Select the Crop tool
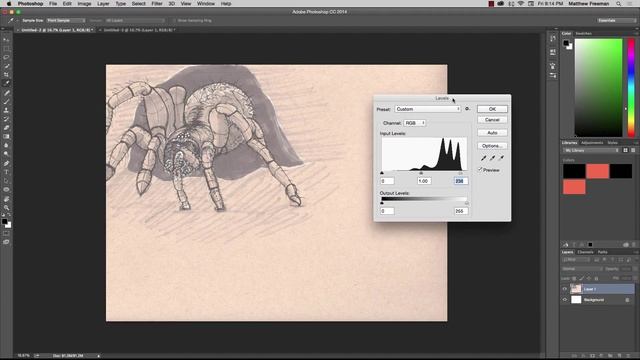Viewport: 640px width, 360px height. (6, 75)
